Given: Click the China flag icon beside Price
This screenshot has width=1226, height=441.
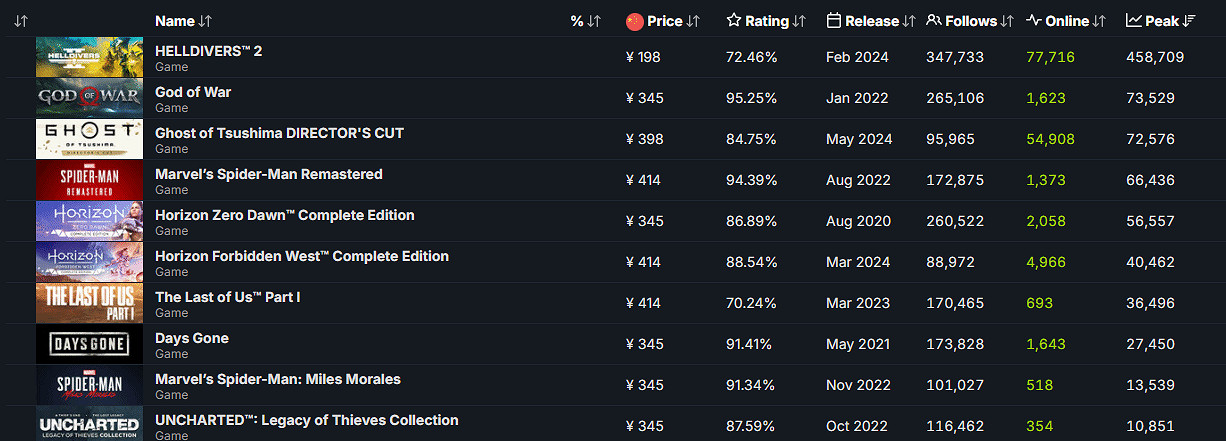Looking at the screenshot, I should click(x=634, y=21).
